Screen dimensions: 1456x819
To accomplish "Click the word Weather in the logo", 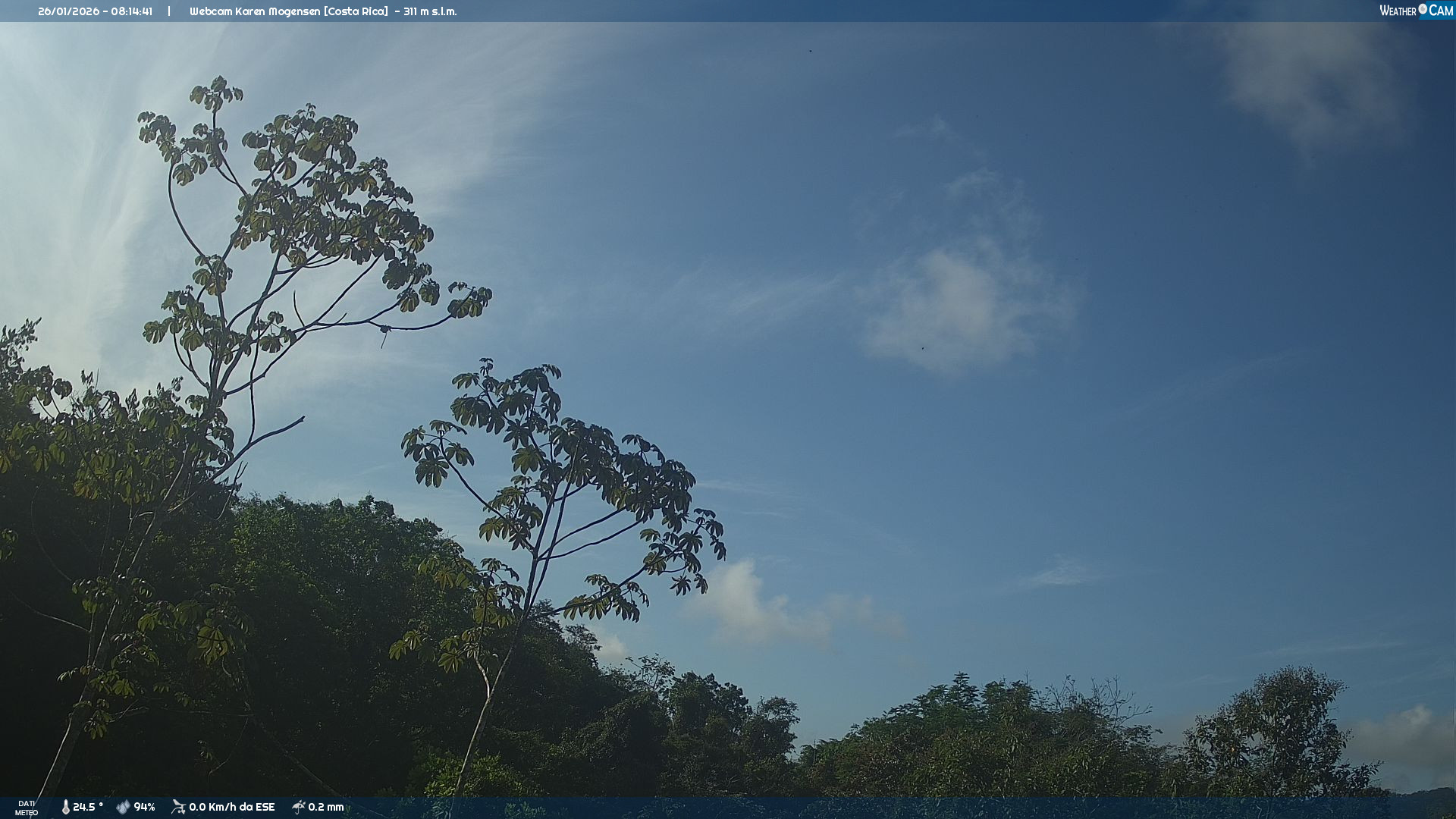I will coord(1398,11).
